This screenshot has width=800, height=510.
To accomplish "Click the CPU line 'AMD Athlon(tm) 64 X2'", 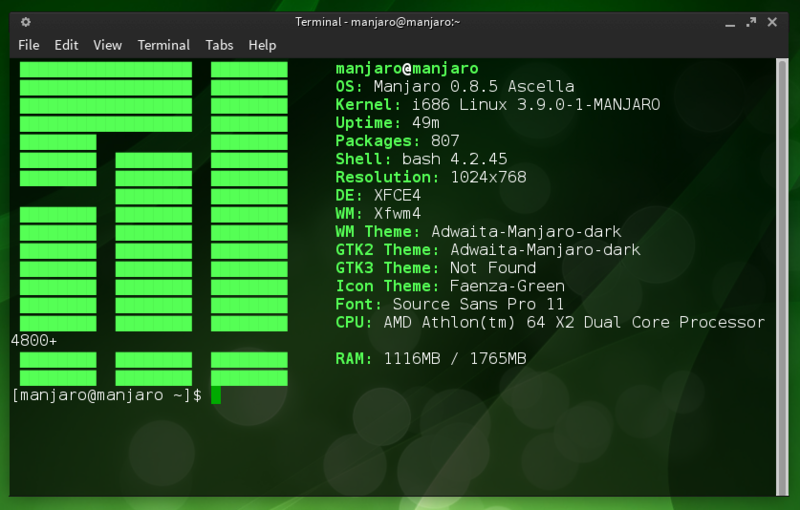I will tap(479, 322).
